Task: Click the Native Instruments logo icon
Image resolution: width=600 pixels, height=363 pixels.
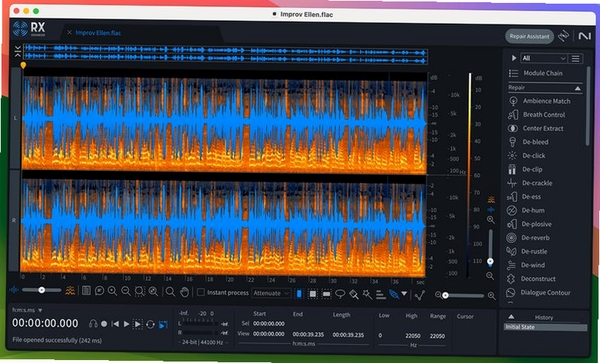Action: [584, 36]
